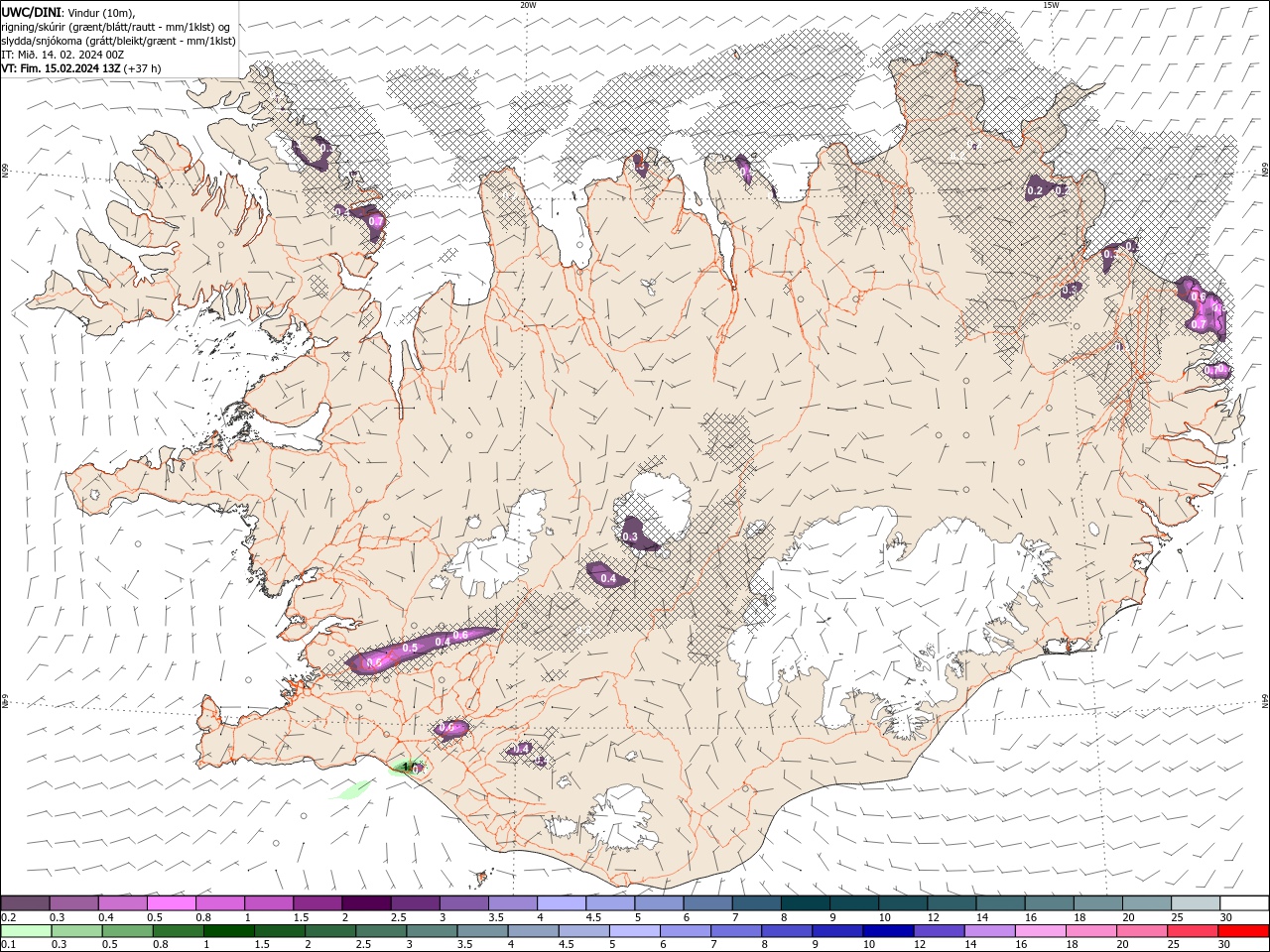The image size is (1270, 952).
Task: Select the 7 periwinkle swatch in lower legend row
Action: click(737, 931)
